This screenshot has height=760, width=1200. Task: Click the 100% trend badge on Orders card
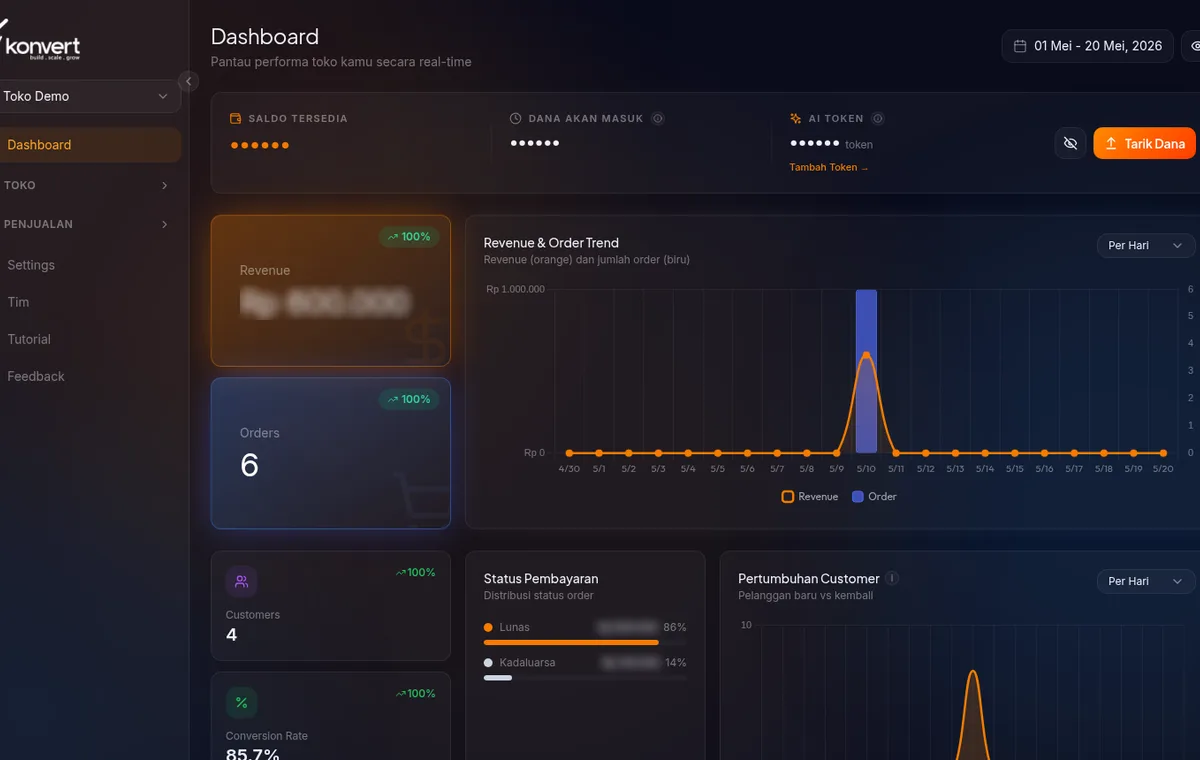coord(409,399)
